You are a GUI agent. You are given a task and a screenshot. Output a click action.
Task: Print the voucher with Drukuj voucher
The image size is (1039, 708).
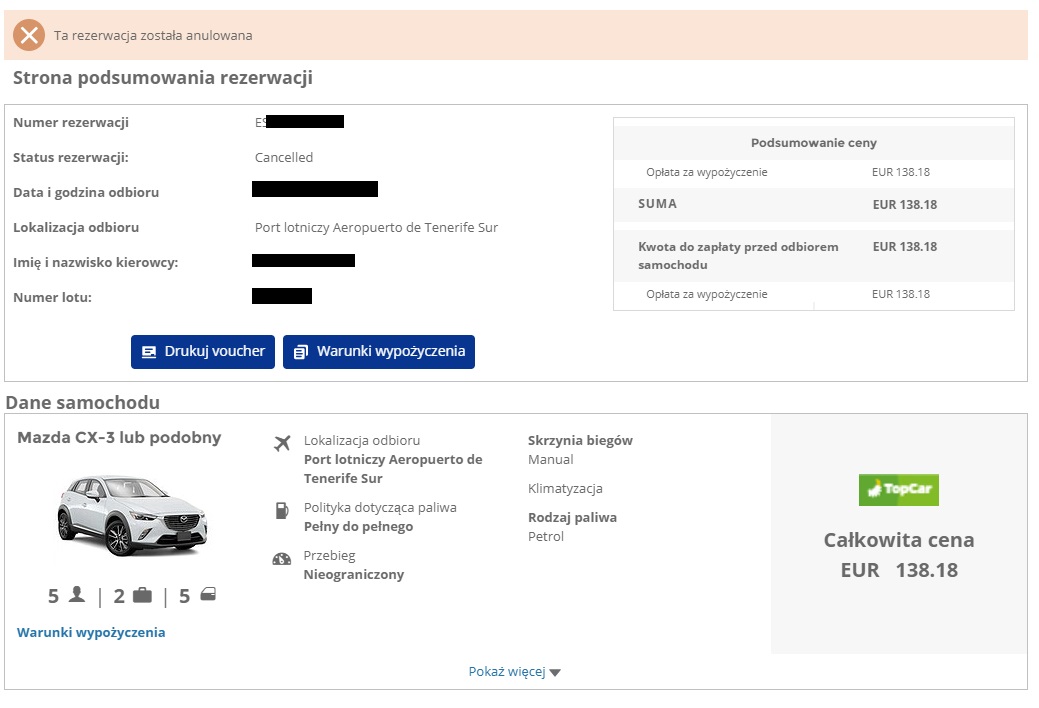click(203, 352)
